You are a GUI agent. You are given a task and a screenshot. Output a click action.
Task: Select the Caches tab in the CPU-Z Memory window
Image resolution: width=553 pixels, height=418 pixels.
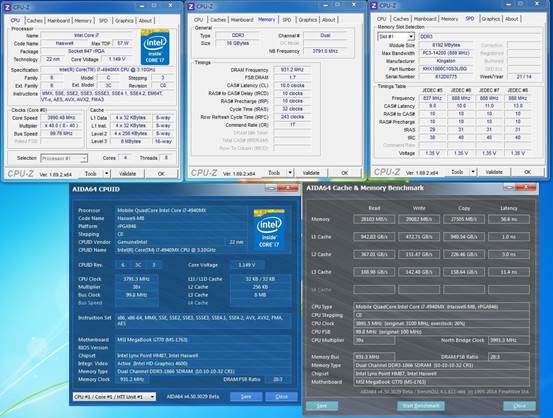coord(218,20)
